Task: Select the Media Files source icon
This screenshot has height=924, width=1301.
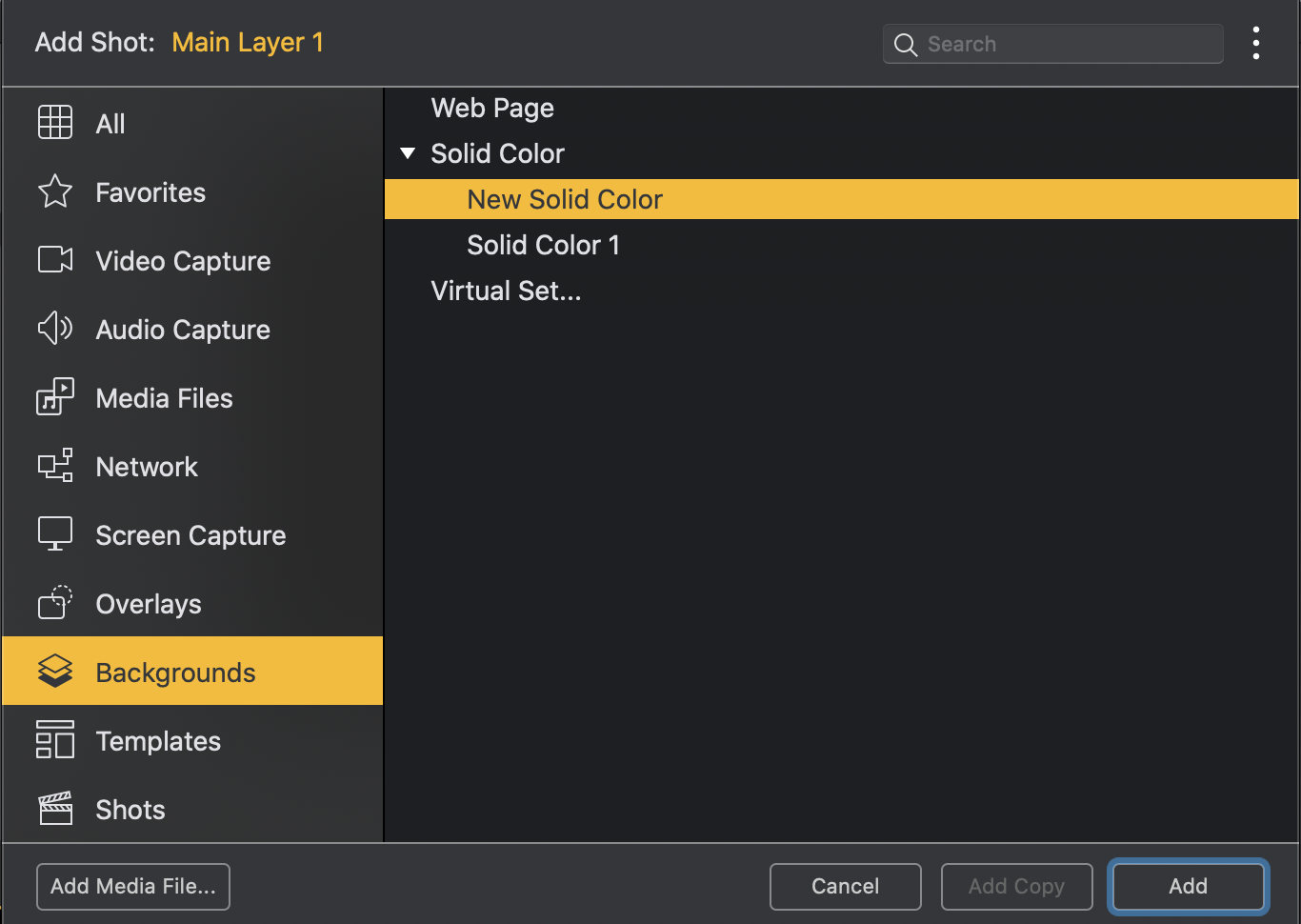Action: point(54,397)
